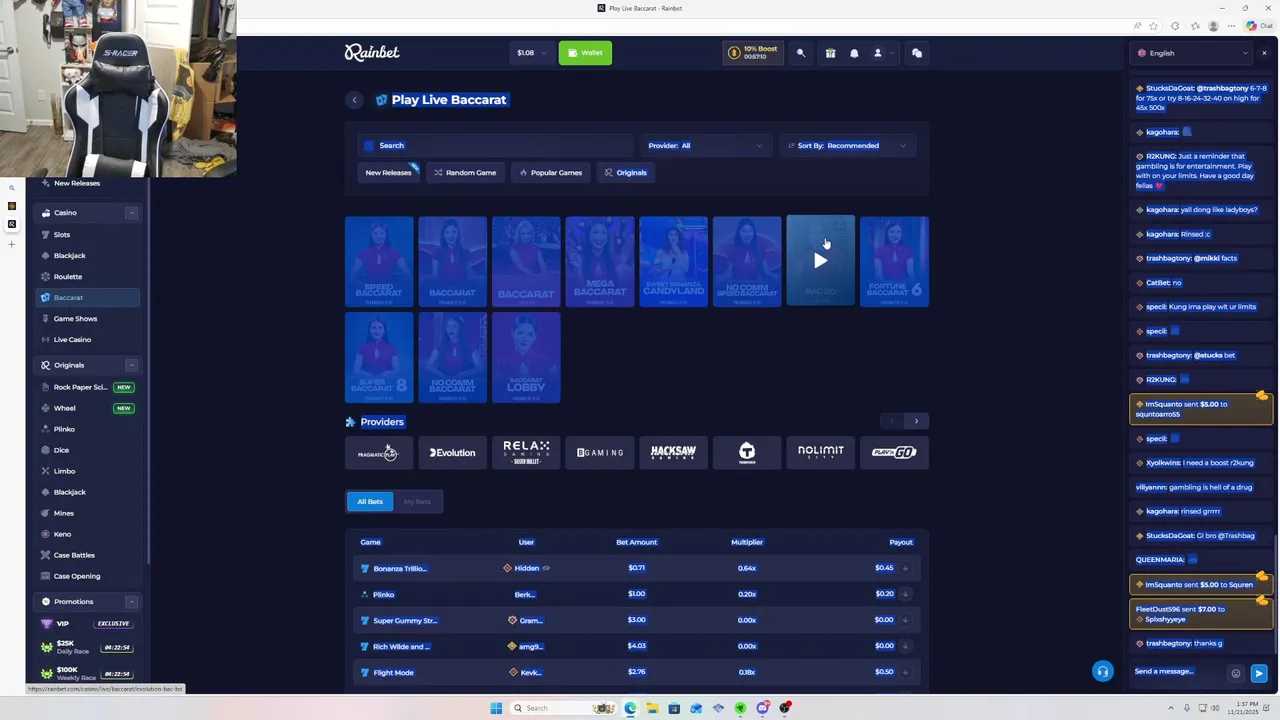This screenshot has height=720, width=1280.
Task: Click the Popular Games button
Action: (550, 173)
